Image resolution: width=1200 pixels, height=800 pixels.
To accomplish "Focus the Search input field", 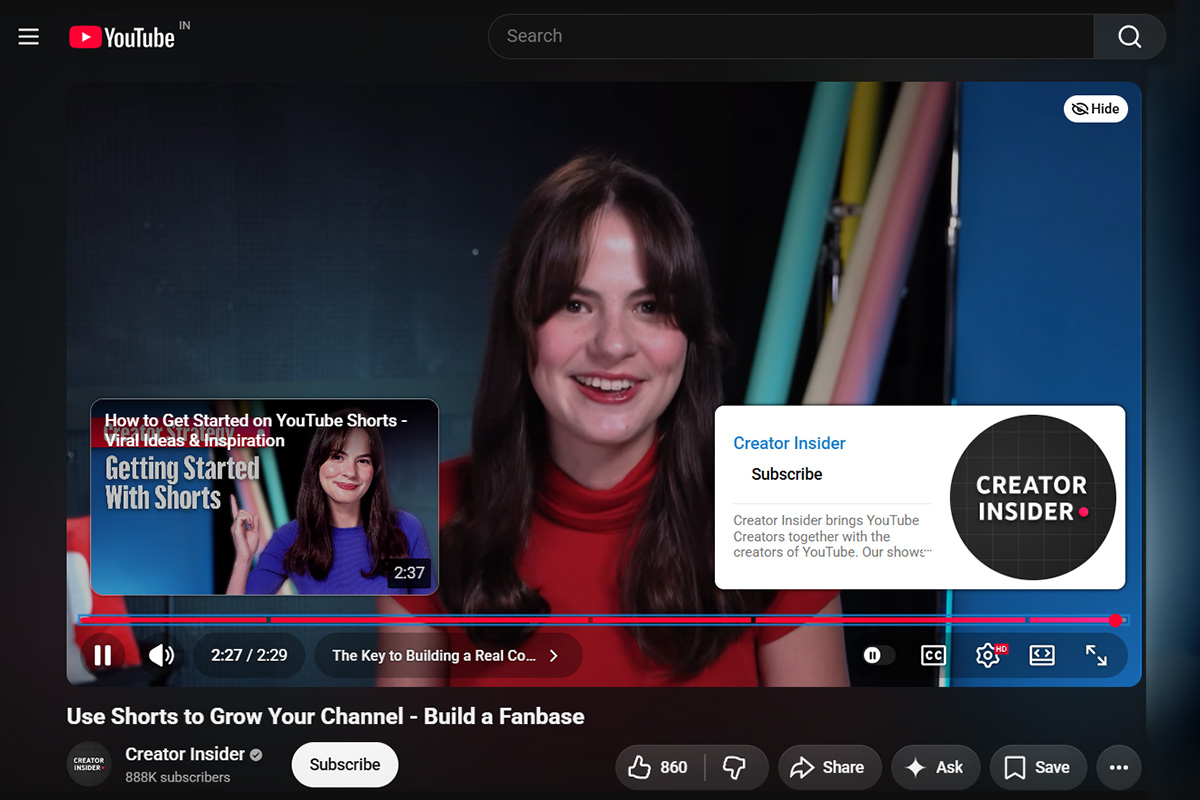I will pyautogui.click(x=790, y=37).
